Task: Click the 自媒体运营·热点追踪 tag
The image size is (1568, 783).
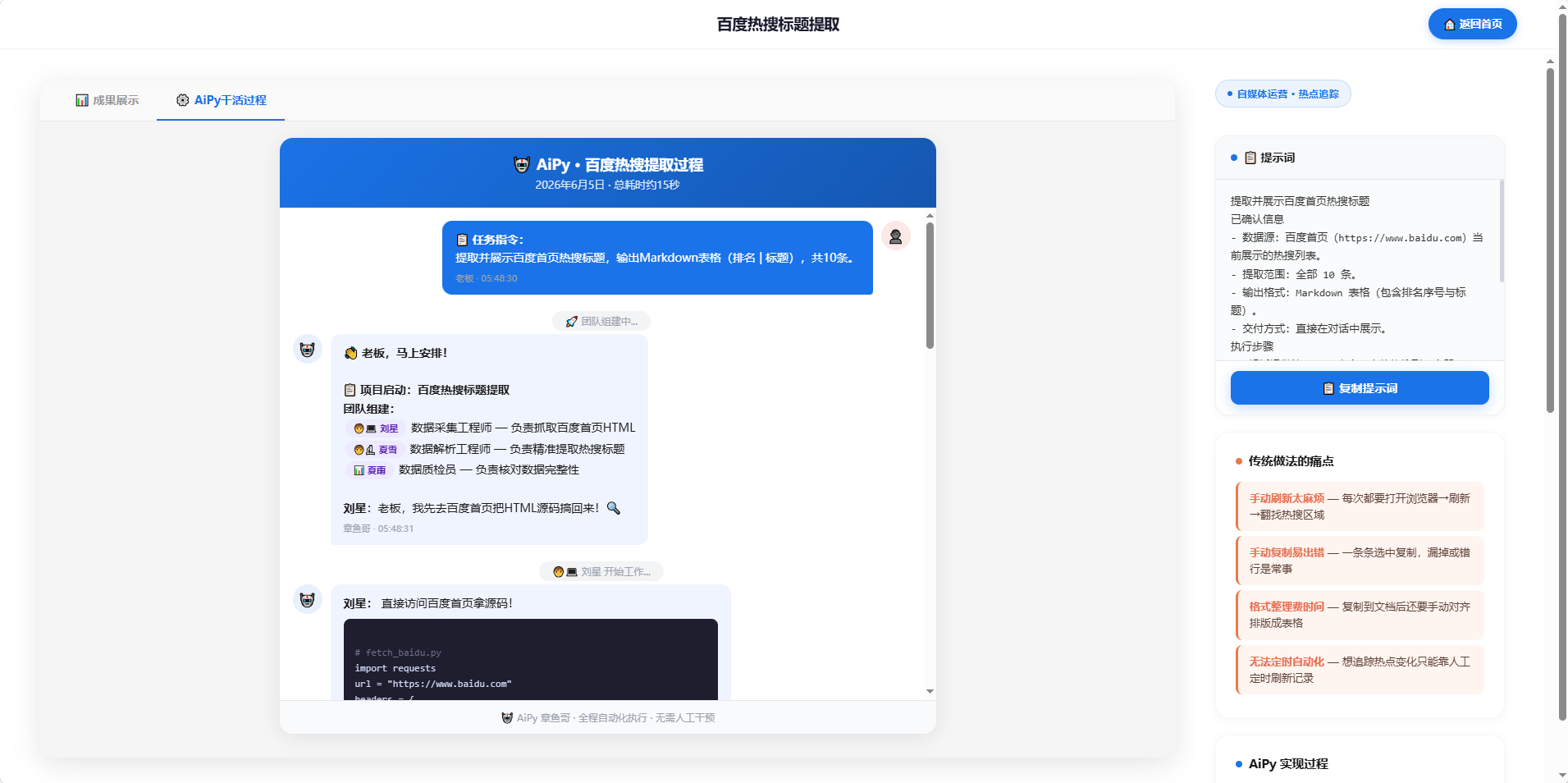Action: point(1282,94)
